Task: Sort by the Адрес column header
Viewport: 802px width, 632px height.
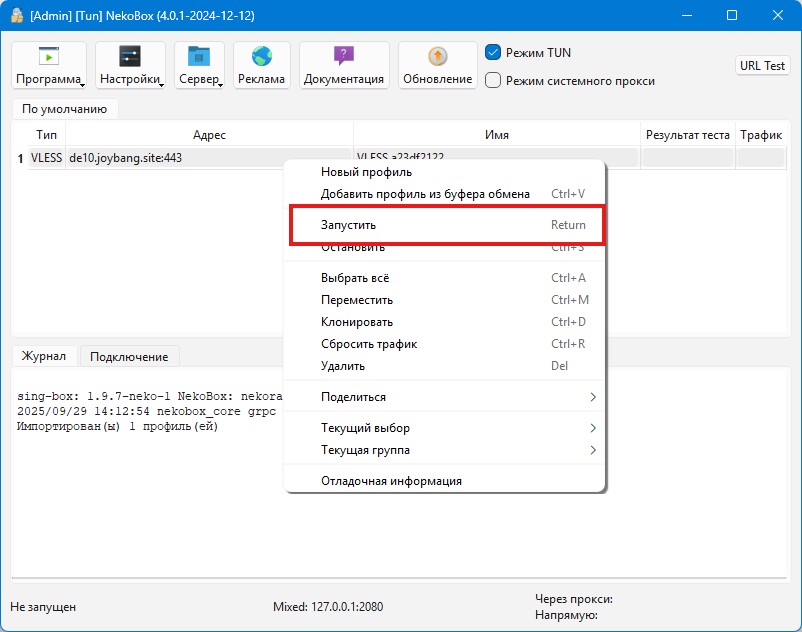Action: tap(209, 135)
